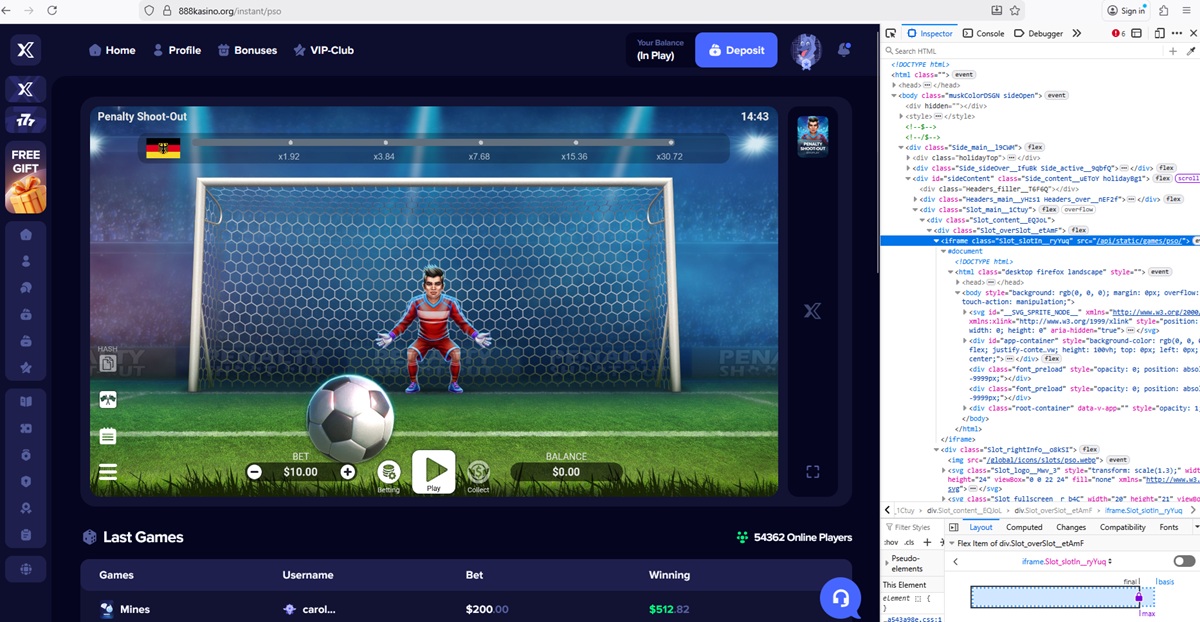Open the FREE GIFT promo icon
Screen dimensions: 1200x622
(x=26, y=180)
